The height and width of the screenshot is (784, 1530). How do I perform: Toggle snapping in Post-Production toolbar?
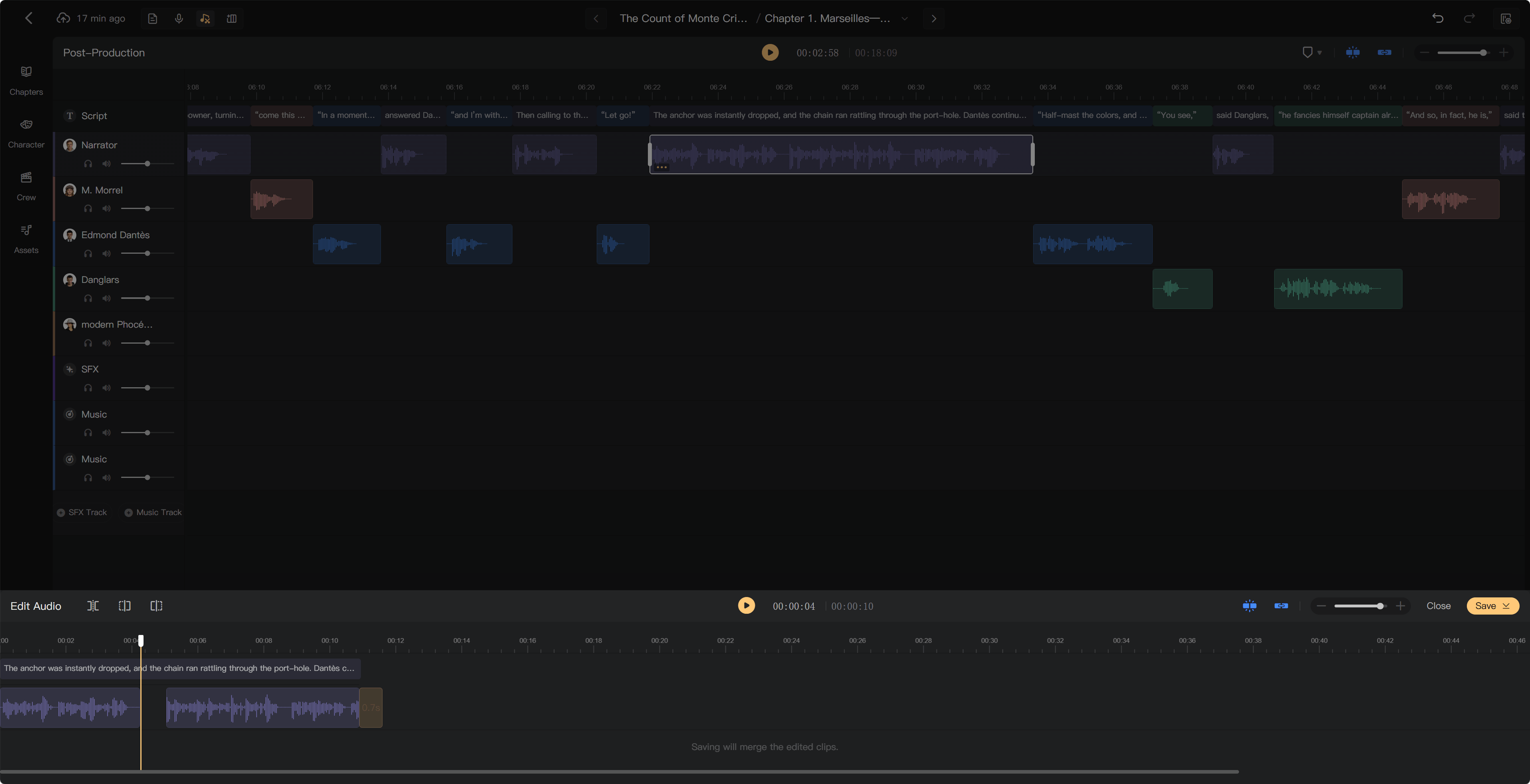1353,52
